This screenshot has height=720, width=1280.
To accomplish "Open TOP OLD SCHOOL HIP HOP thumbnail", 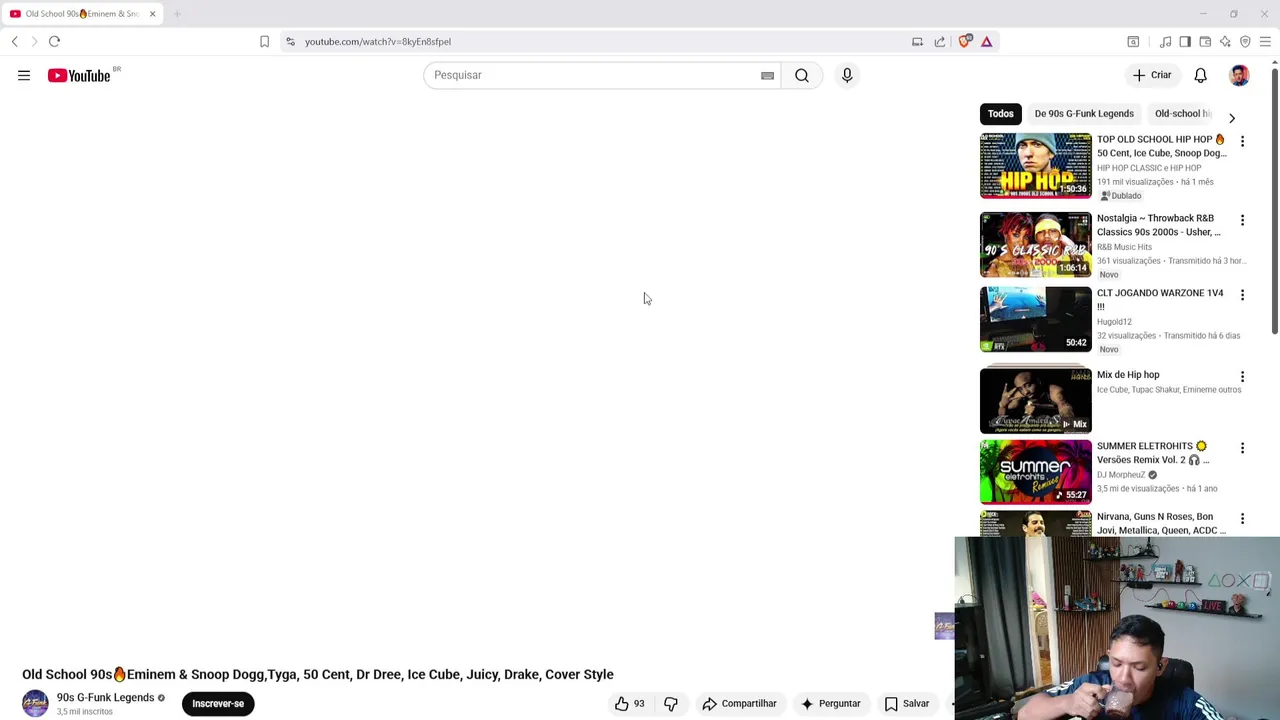I will (1036, 165).
